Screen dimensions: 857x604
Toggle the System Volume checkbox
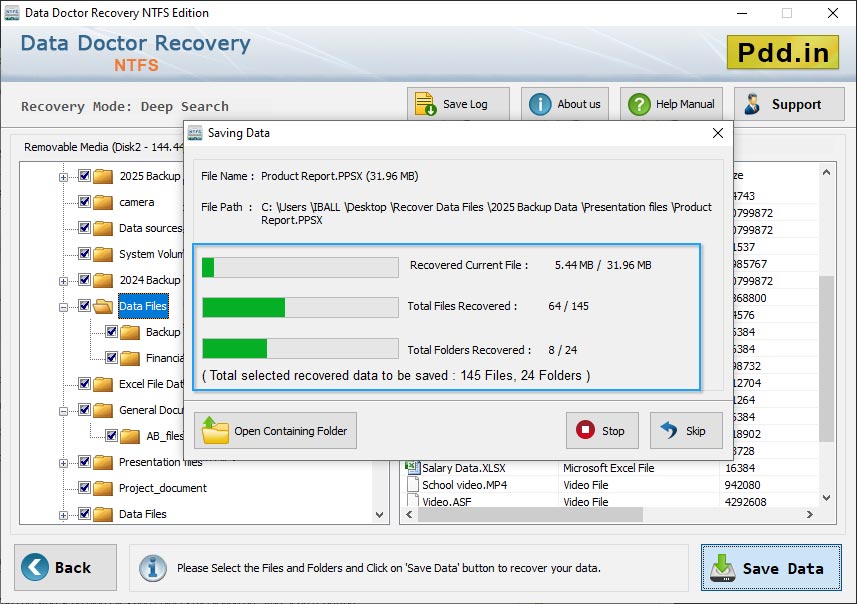(84, 253)
